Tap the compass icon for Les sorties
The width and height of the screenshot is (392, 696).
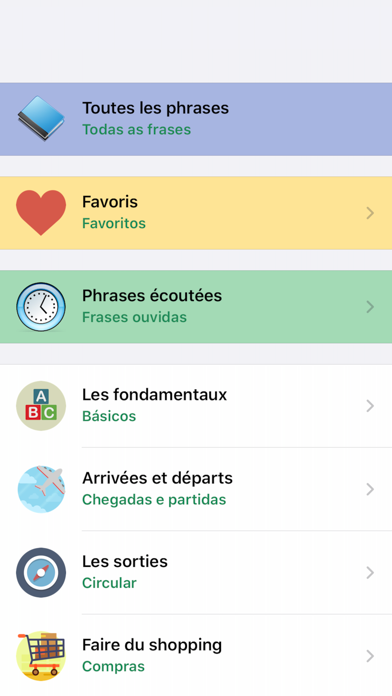pyautogui.click(x=41, y=573)
